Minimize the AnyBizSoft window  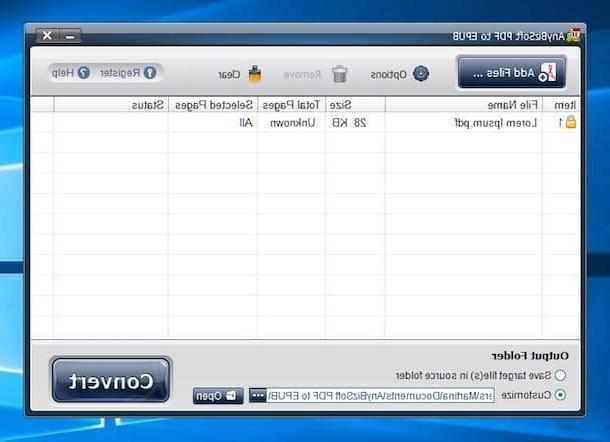(70, 36)
